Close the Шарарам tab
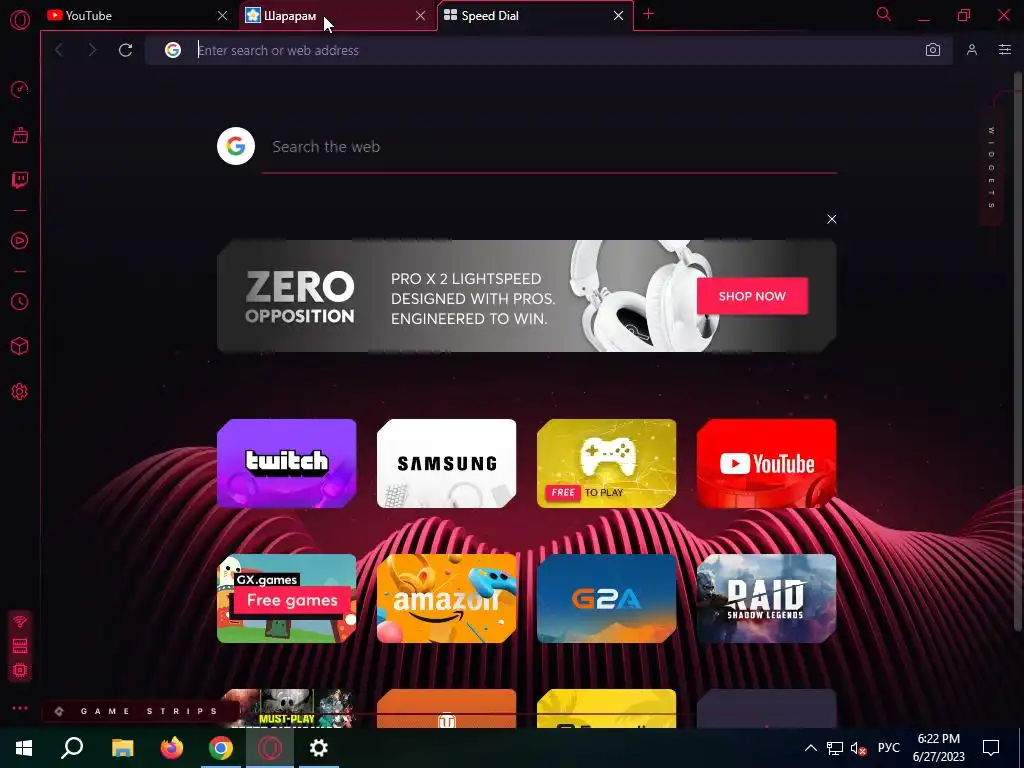 tap(421, 16)
